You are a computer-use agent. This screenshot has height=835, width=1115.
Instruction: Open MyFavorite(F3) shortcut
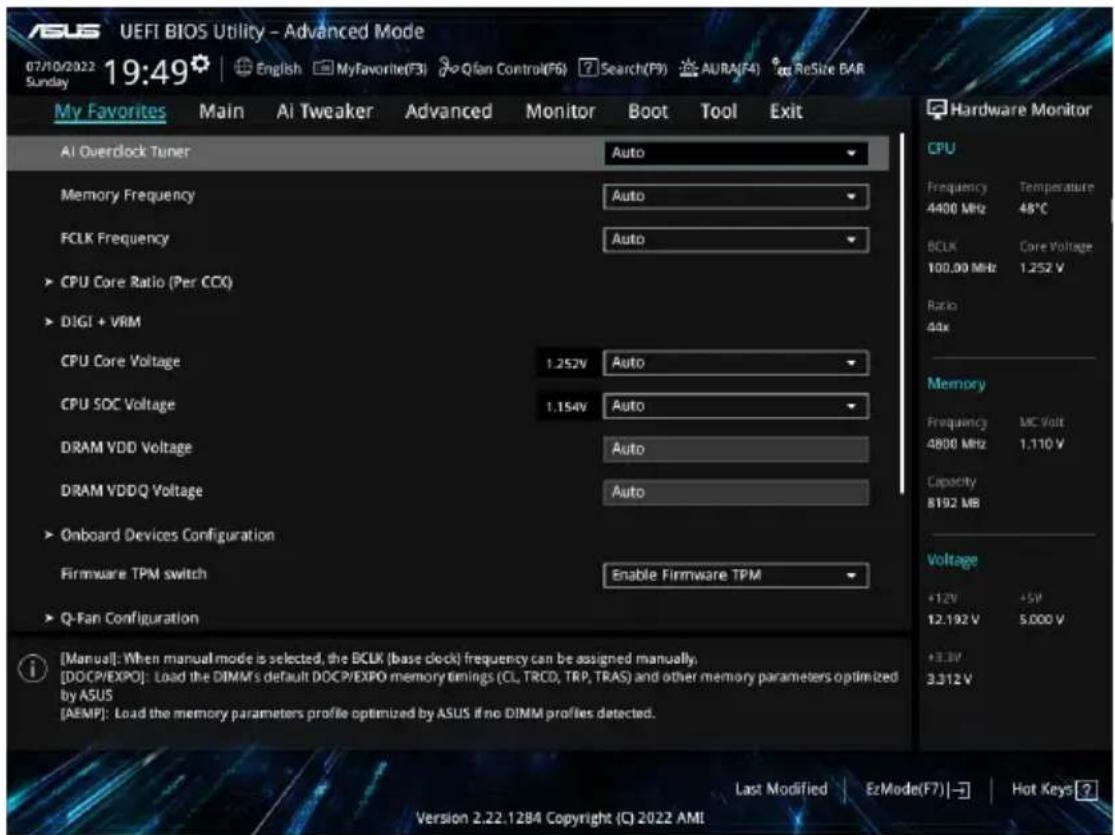[x=370, y=69]
